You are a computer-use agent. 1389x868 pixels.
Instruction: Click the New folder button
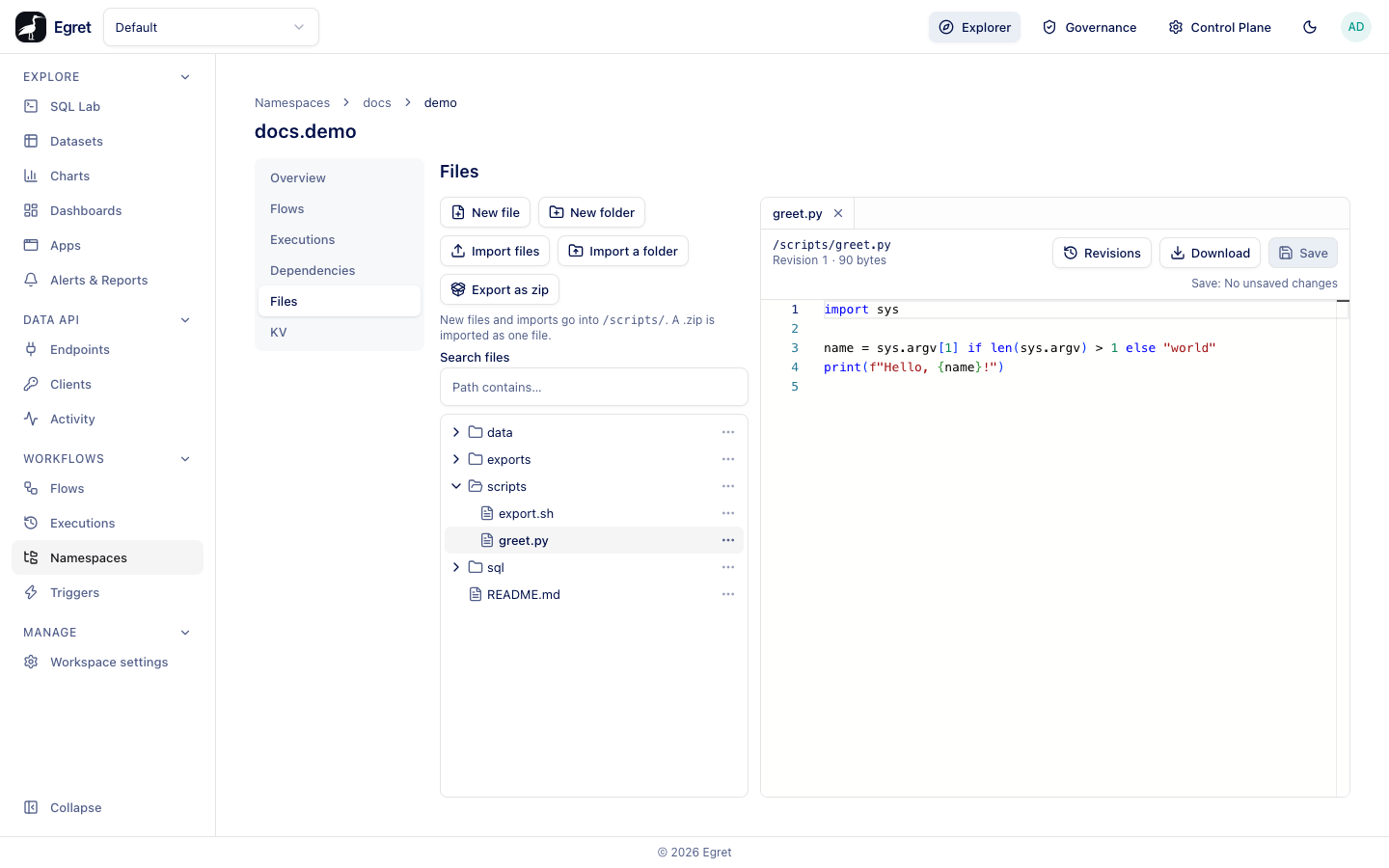pyautogui.click(x=592, y=212)
